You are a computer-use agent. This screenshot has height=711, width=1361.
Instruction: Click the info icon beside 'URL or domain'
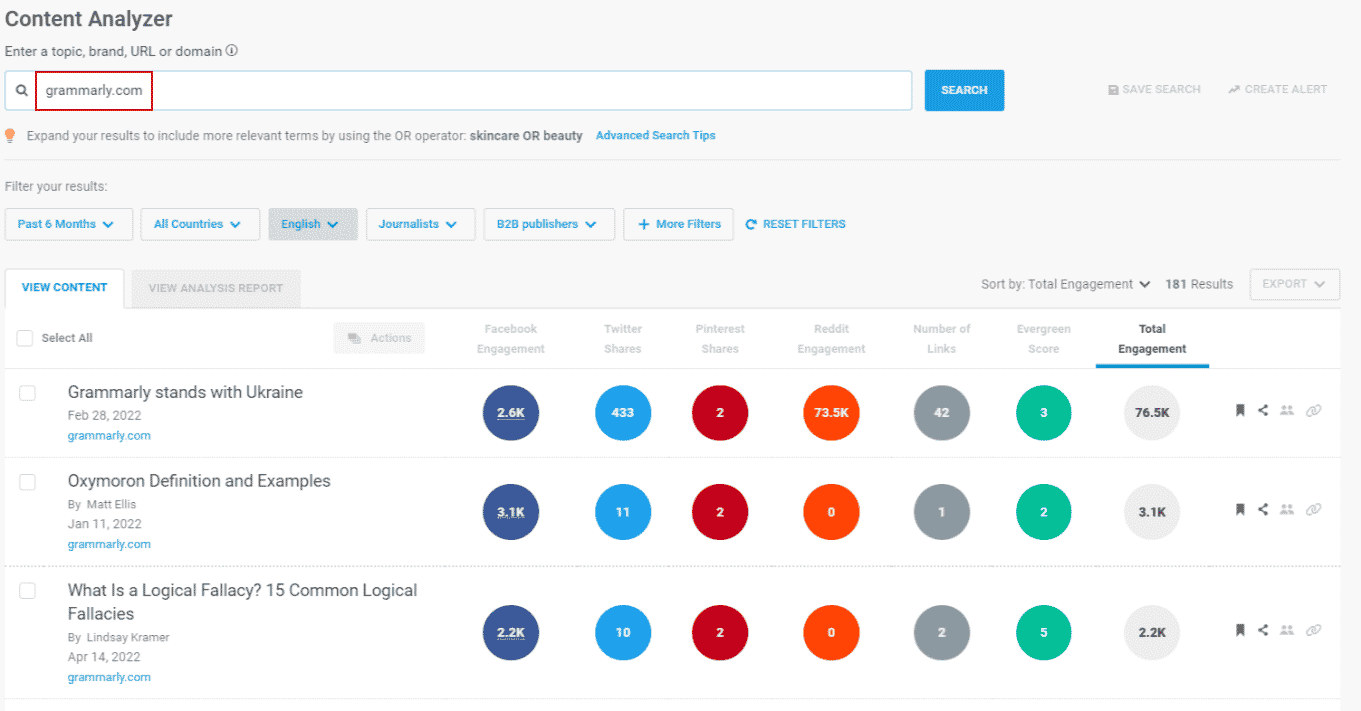tap(232, 50)
